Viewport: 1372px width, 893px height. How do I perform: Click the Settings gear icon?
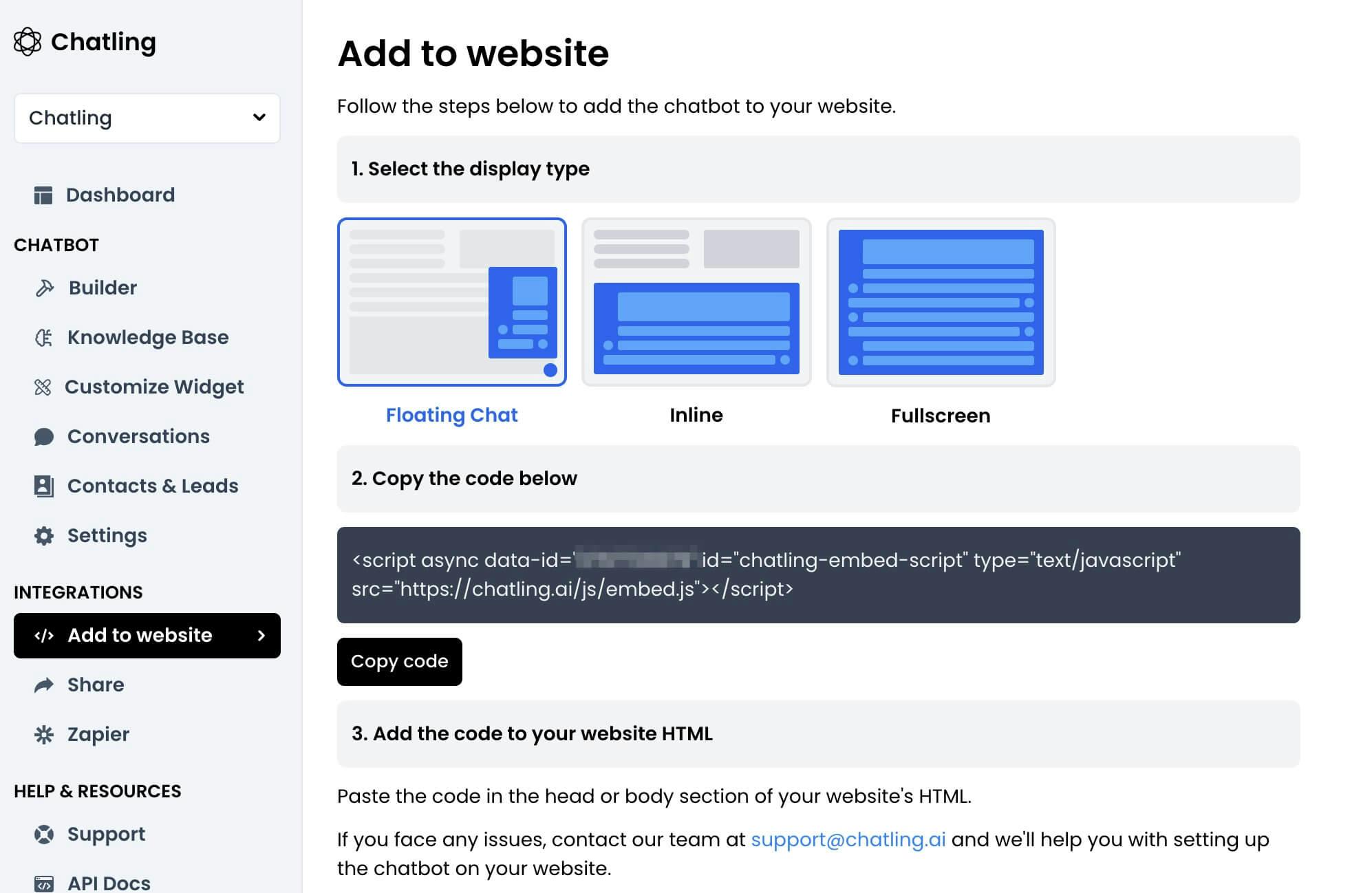(x=44, y=536)
